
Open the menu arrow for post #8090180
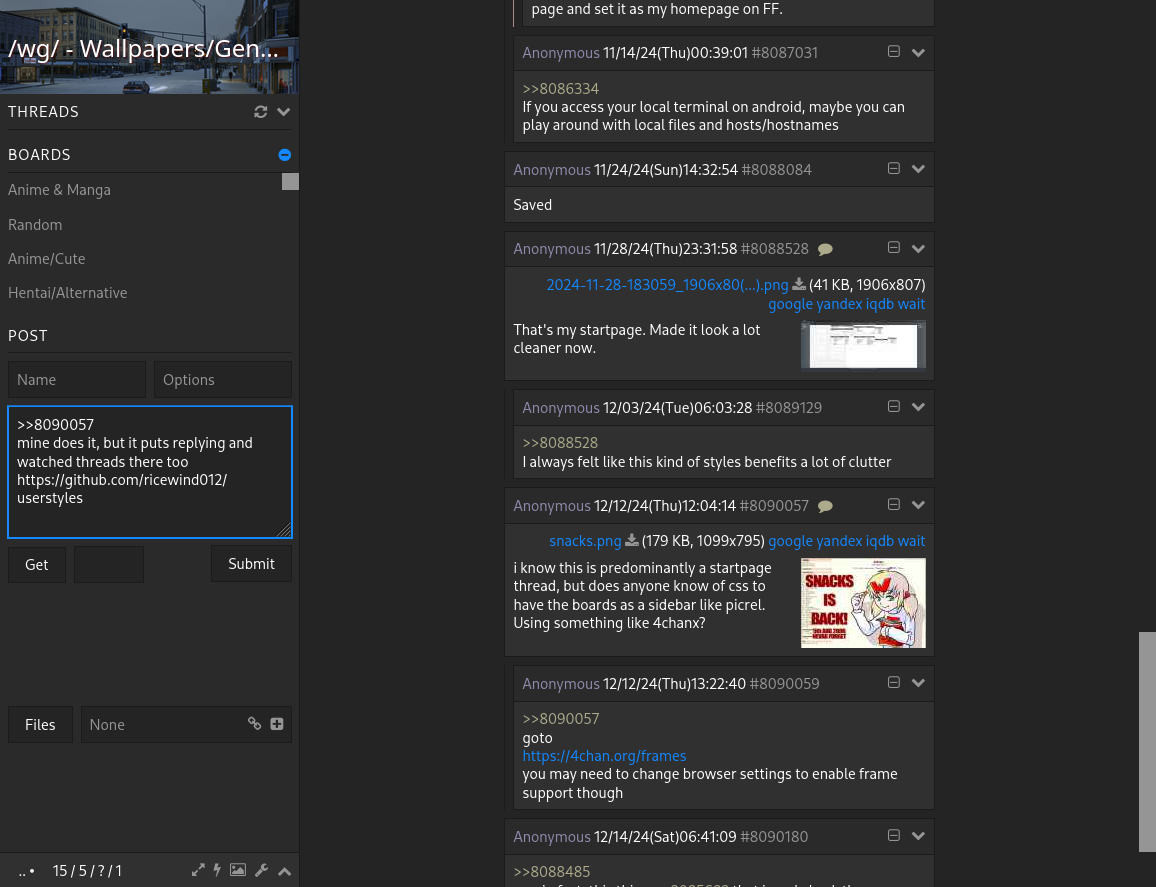(918, 836)
